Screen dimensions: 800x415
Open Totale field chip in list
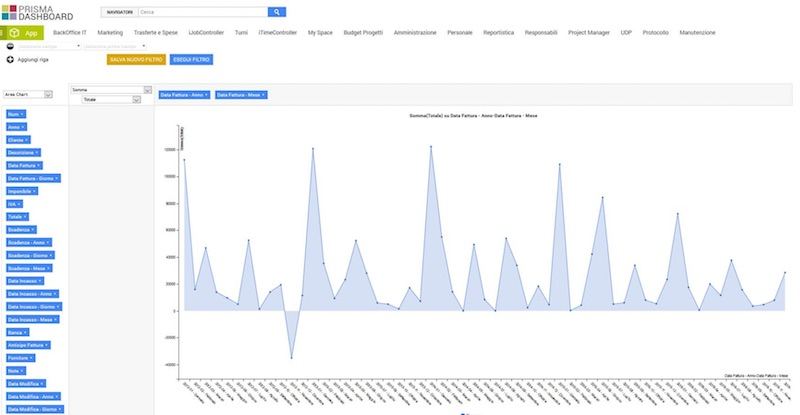(17, 217)
